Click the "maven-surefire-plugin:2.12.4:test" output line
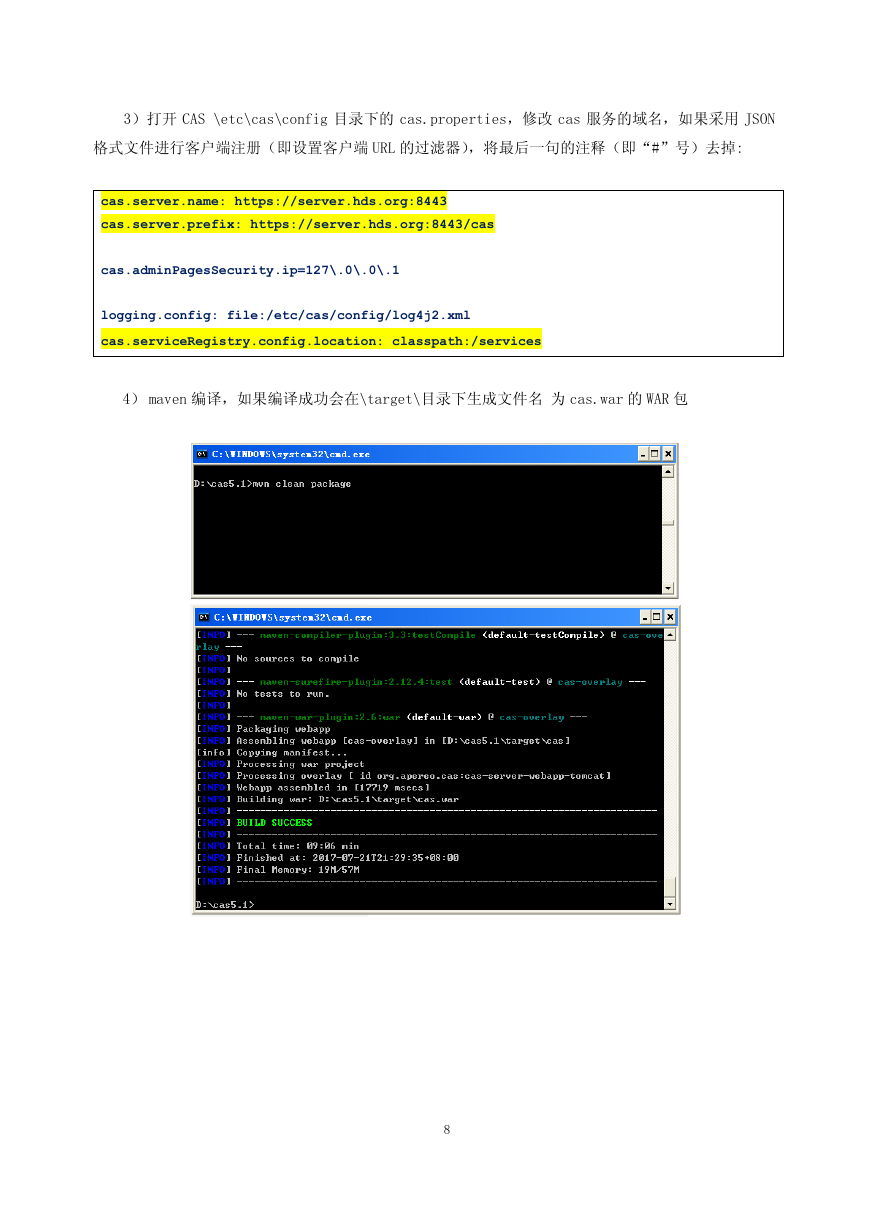The image size is (869, 1228). pos(421,682)
